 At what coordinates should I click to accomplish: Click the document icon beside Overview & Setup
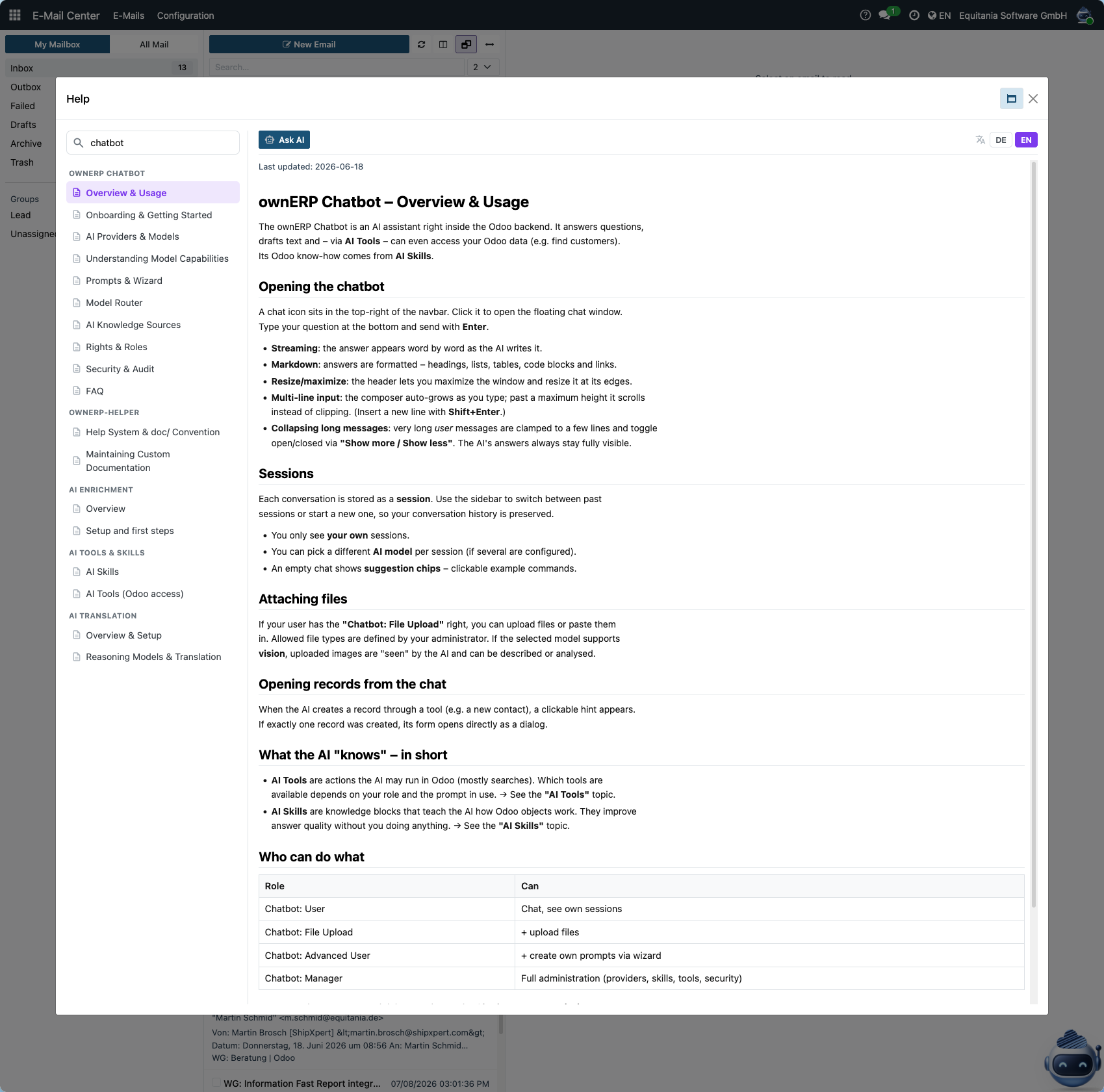coord(77,635)
